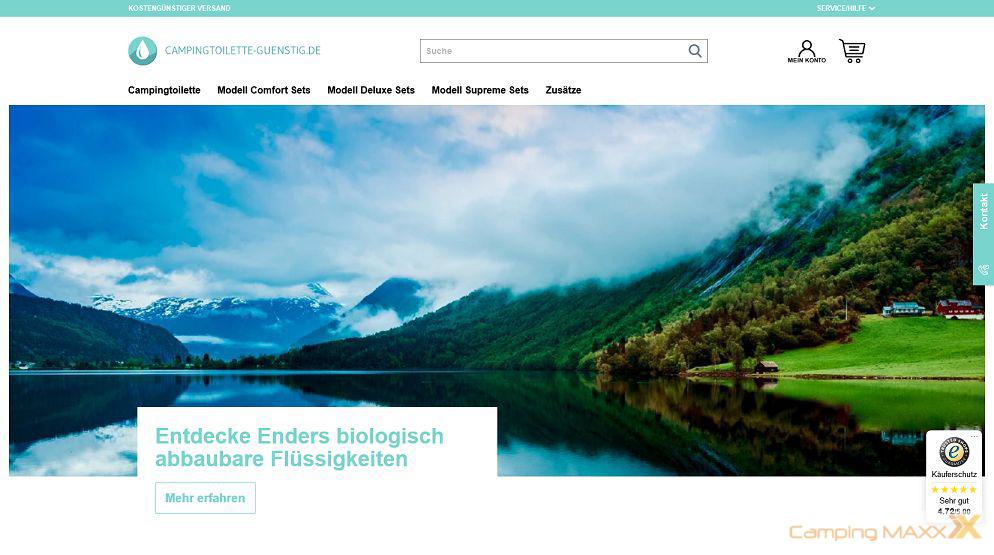Open the Entdecke Enders headline link
Screen dimensions: 994x555
[299, 447]
